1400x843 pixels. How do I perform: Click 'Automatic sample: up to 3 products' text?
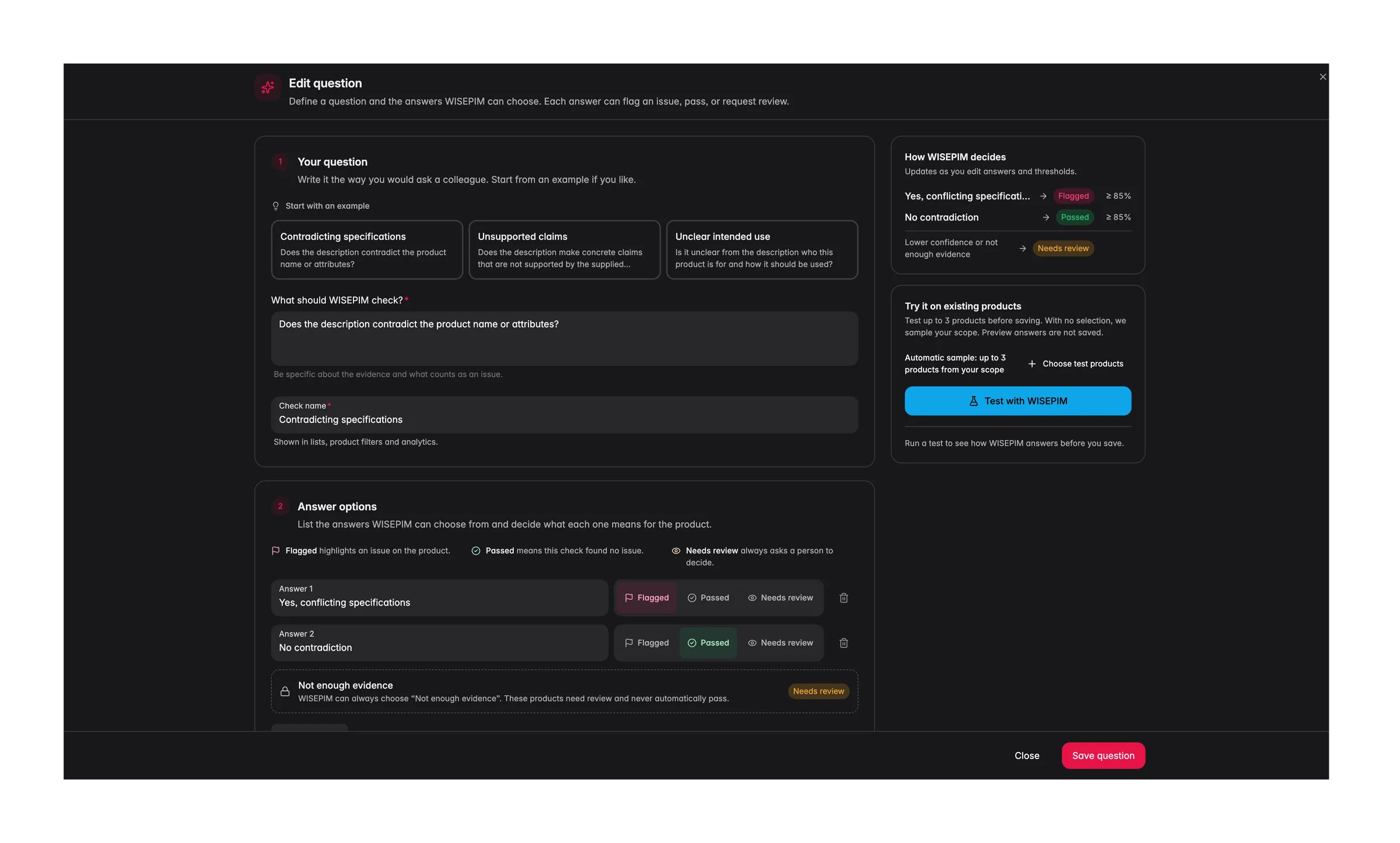[x=955, y=363]
